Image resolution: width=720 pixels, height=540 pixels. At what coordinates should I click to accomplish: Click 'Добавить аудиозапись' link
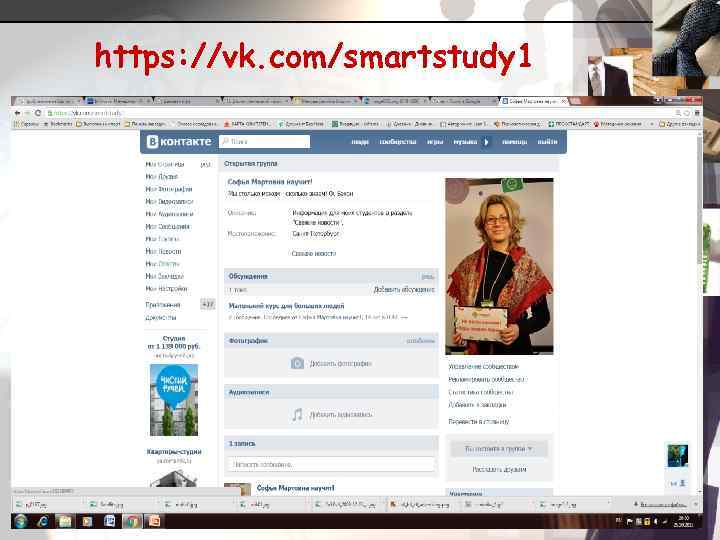click(x=340, y=415)
